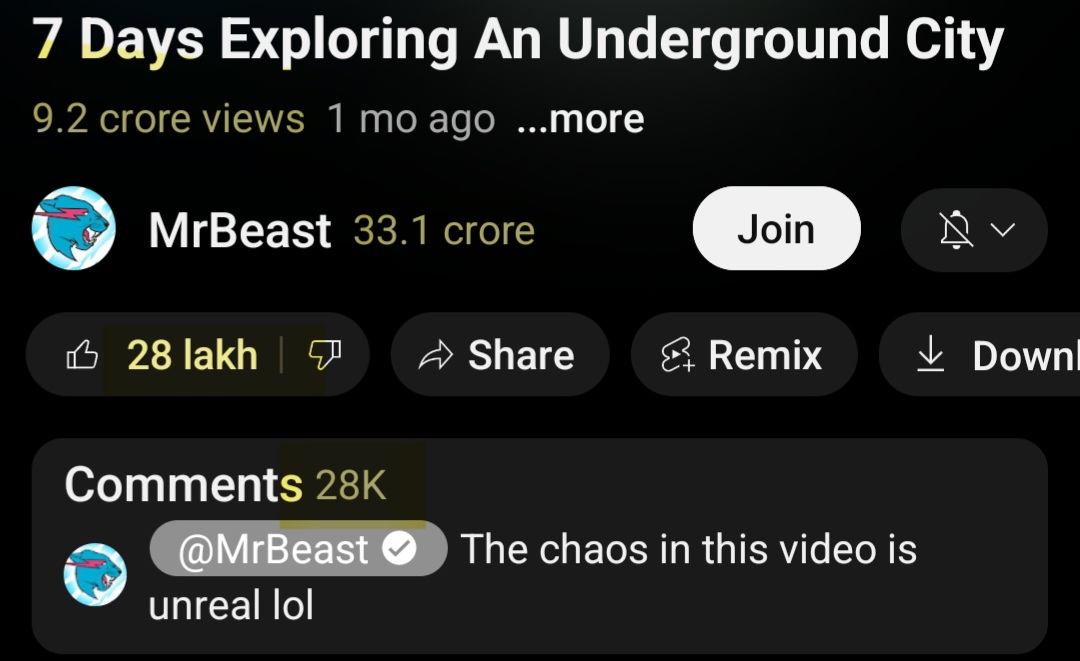Tap the Download arrow icon
The width and height of the screenshot is (1080, 661).
tap(931, 354)
